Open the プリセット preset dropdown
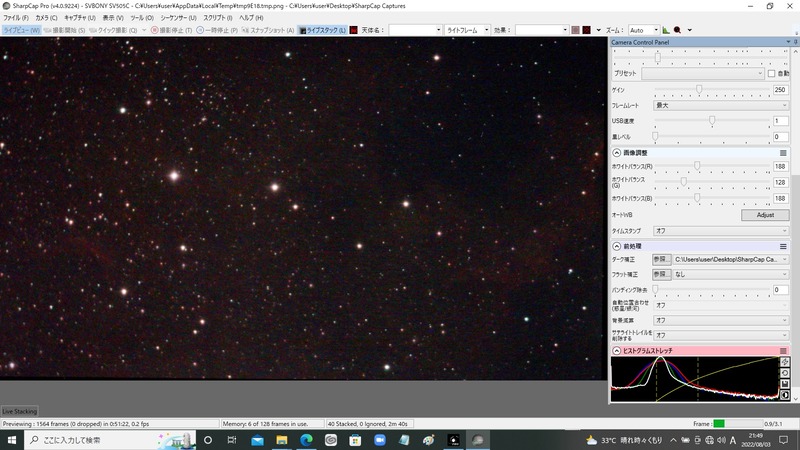 (703, 73)
